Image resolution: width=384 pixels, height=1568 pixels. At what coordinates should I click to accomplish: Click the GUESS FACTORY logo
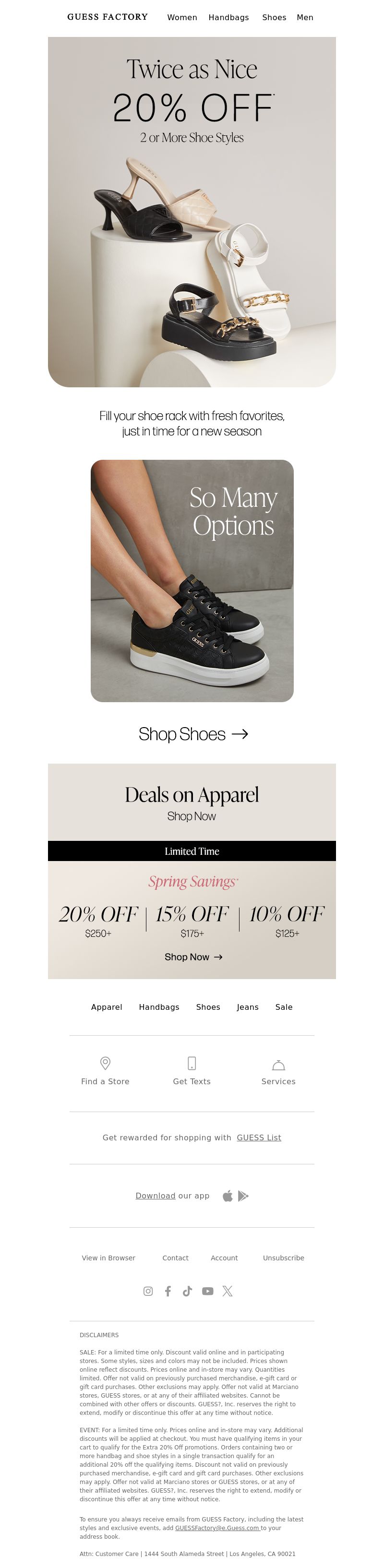(108, 17)
